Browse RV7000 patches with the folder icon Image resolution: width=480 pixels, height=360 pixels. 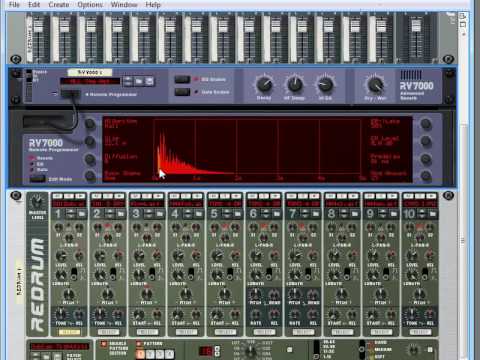coord(139,81)
